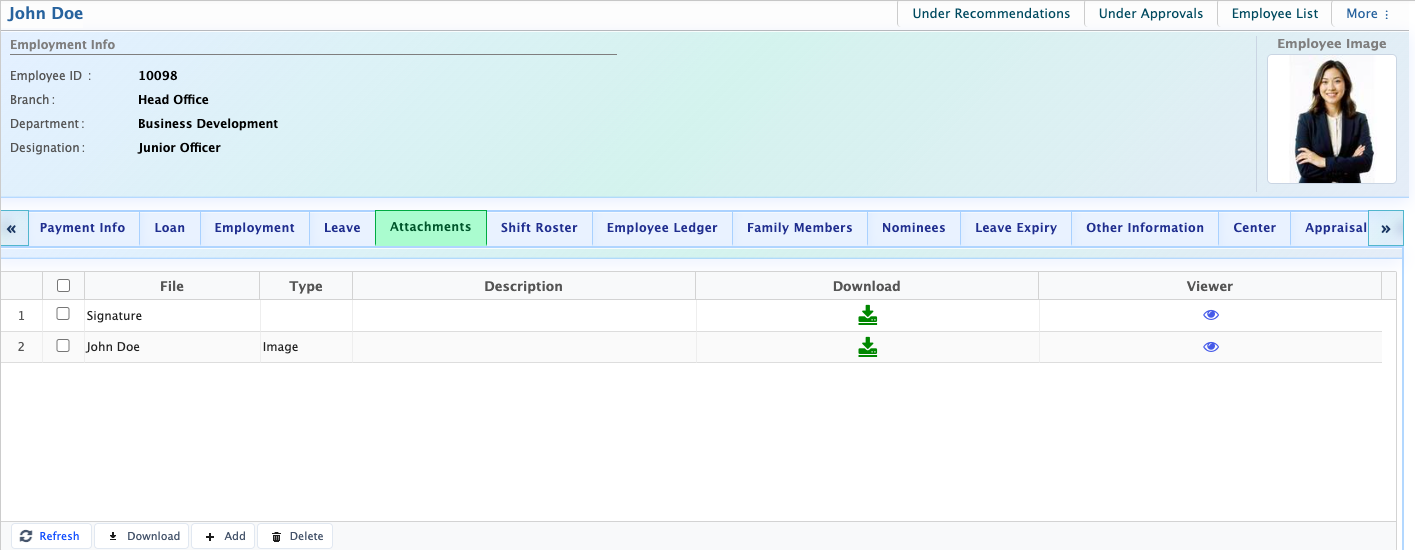View the John Doe attachment via the eye icon

(x=1211, y=347)
